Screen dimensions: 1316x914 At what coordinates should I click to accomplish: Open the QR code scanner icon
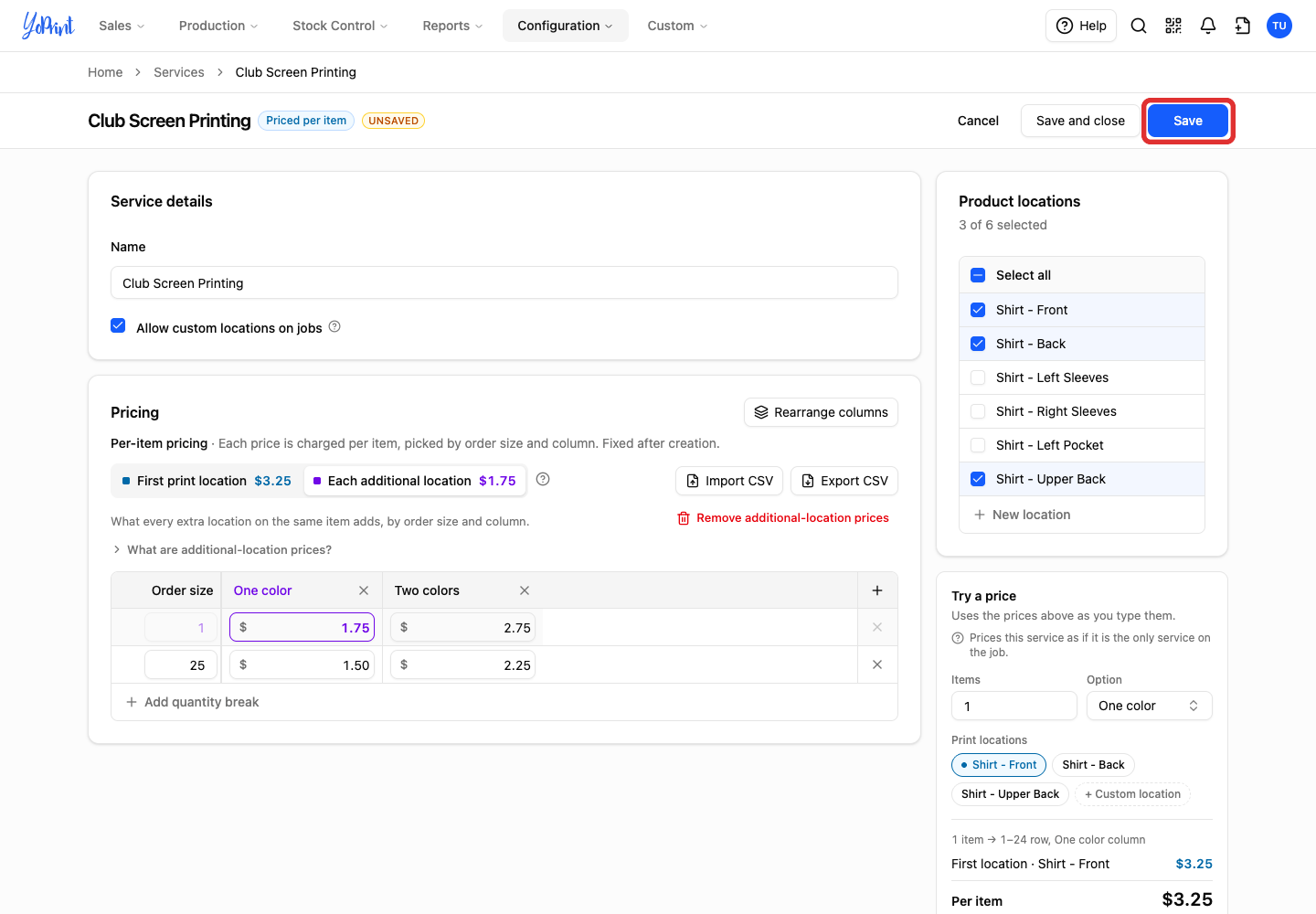(1173, 26)
